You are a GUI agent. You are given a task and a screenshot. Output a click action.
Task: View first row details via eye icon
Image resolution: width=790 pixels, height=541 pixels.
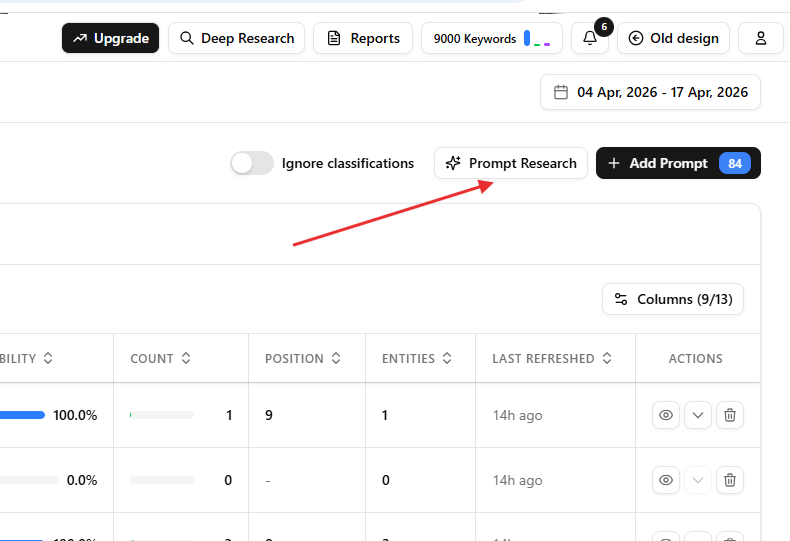666,415
